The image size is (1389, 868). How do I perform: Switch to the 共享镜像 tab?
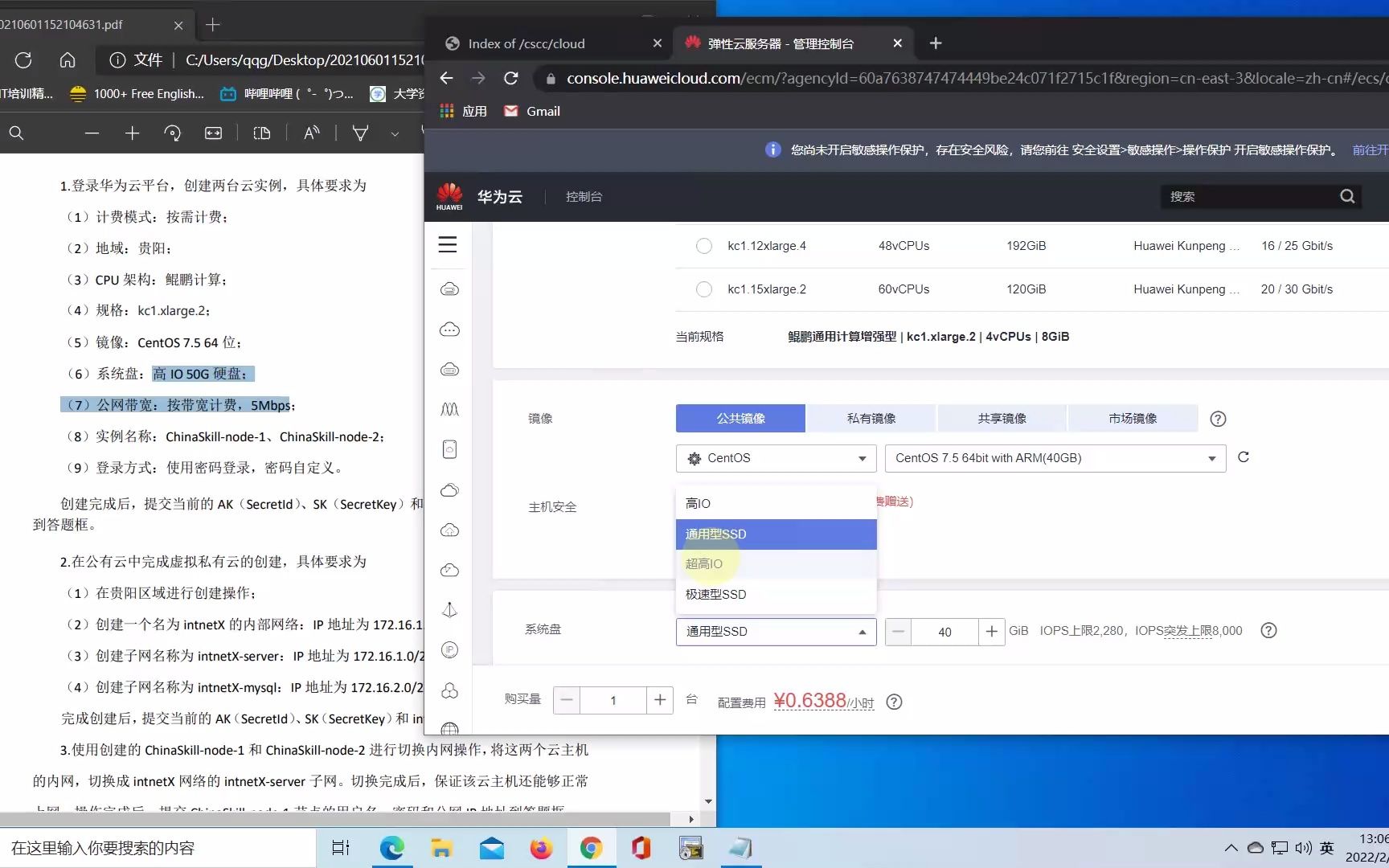pyautogui.click(x=1002, y=419)
